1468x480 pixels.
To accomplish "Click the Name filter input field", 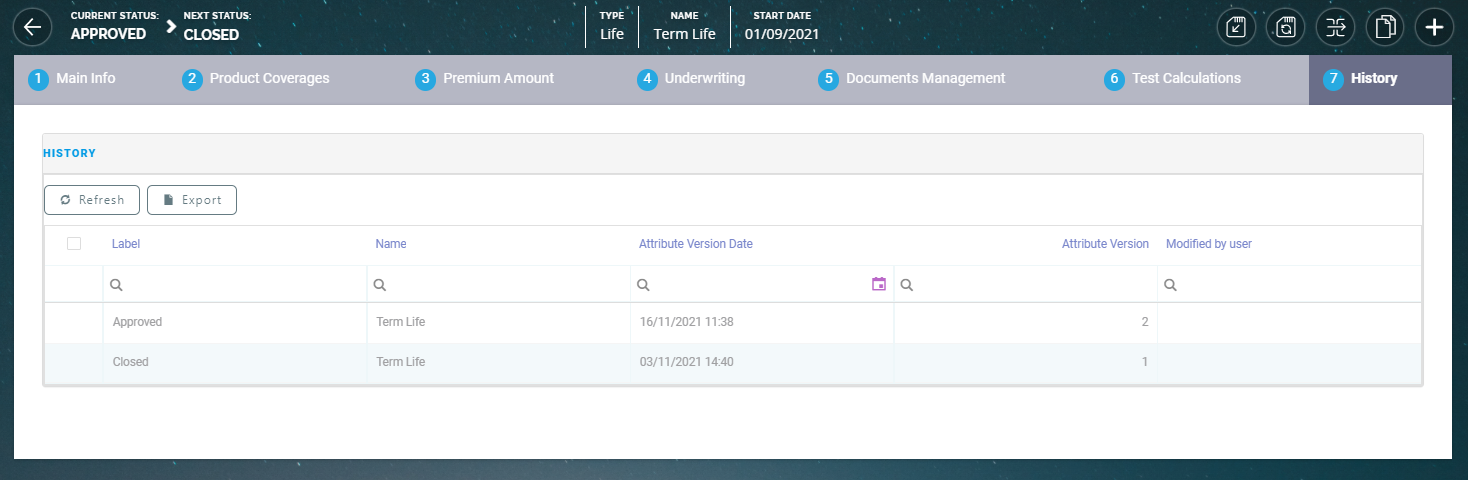I will click(x=505, y=285).
